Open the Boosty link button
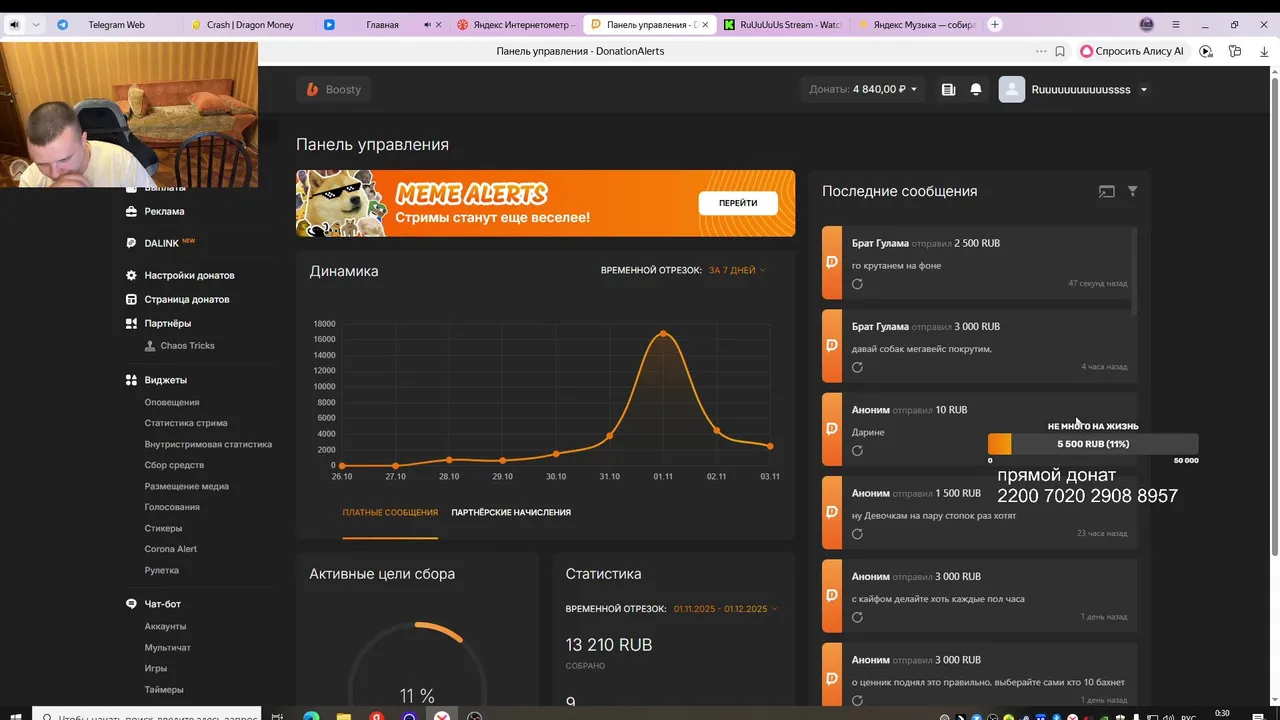The width and height of the screenshot is (1280, 720). tap(334, 89)
